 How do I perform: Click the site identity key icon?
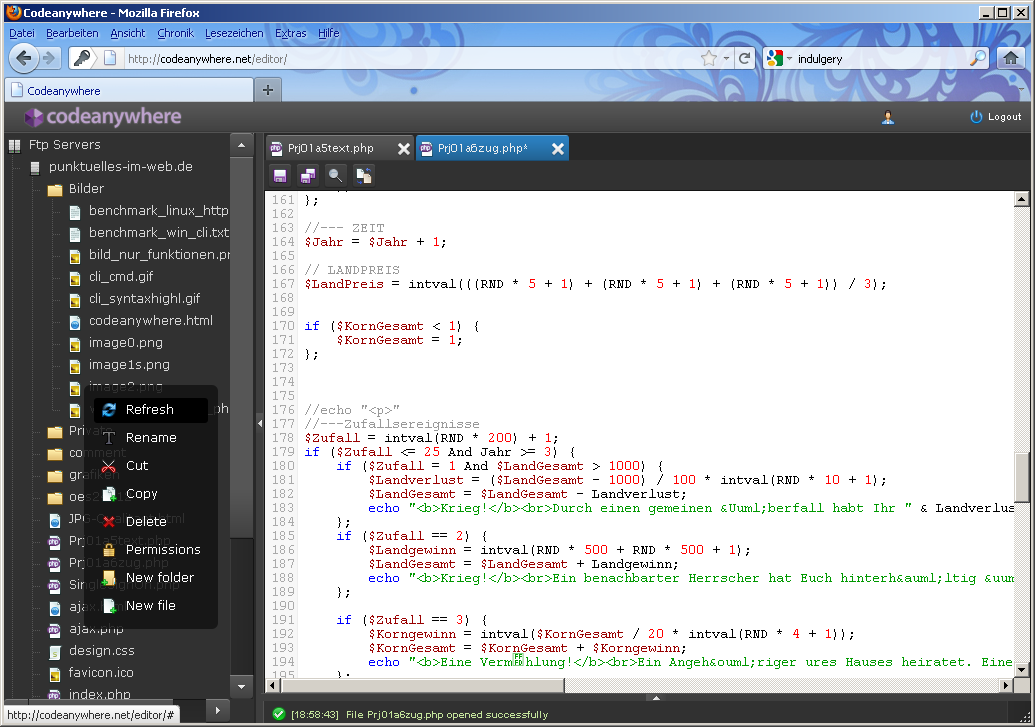pyautogui.click(x=83, y=59)
